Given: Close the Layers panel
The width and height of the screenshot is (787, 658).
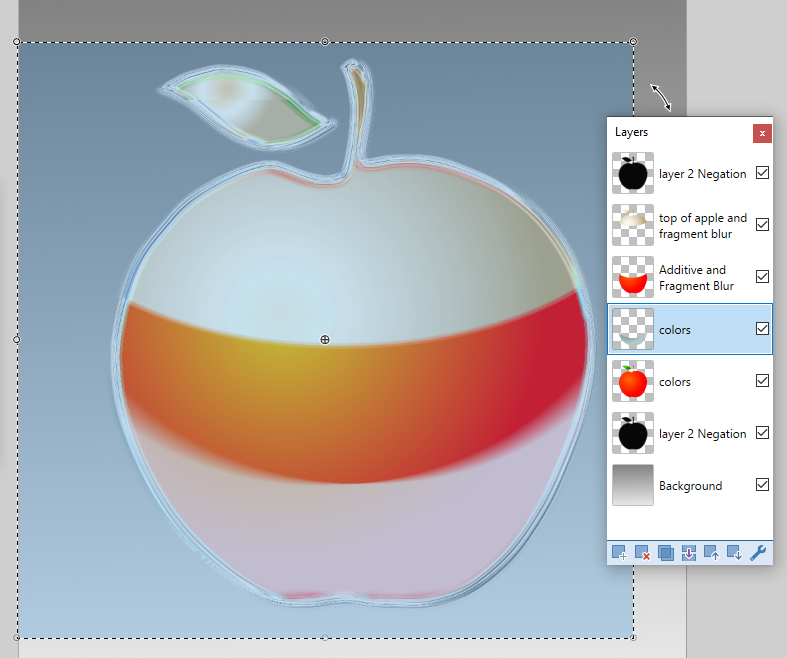Looking at the screenshot, I should tap(762, 134).
